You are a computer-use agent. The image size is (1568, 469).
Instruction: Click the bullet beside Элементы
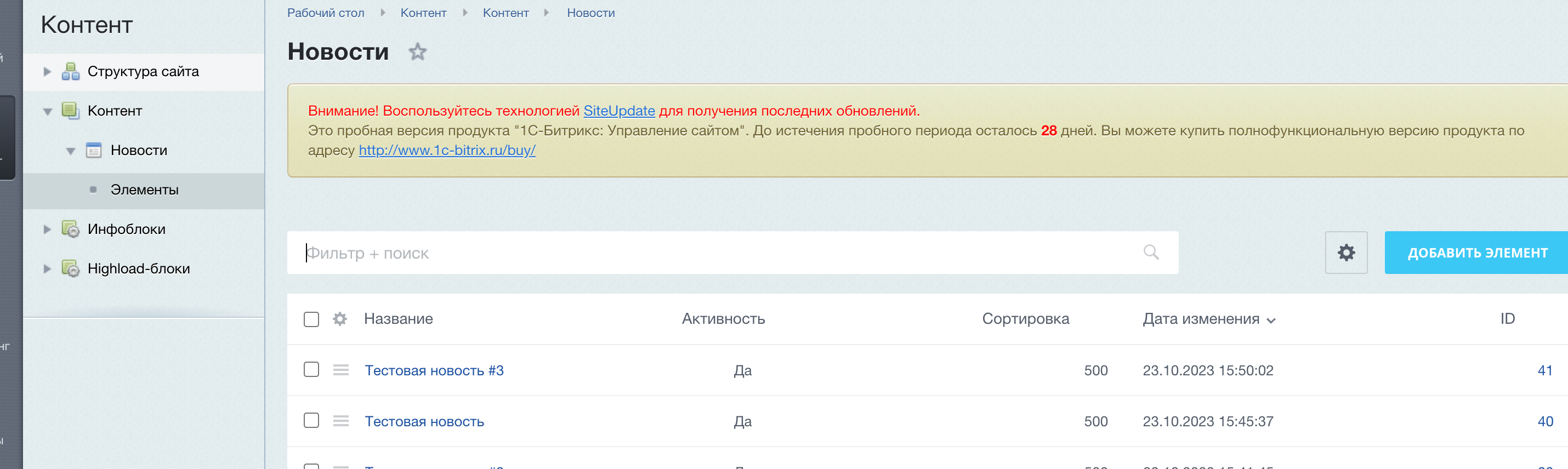click(x=93, y=190)
